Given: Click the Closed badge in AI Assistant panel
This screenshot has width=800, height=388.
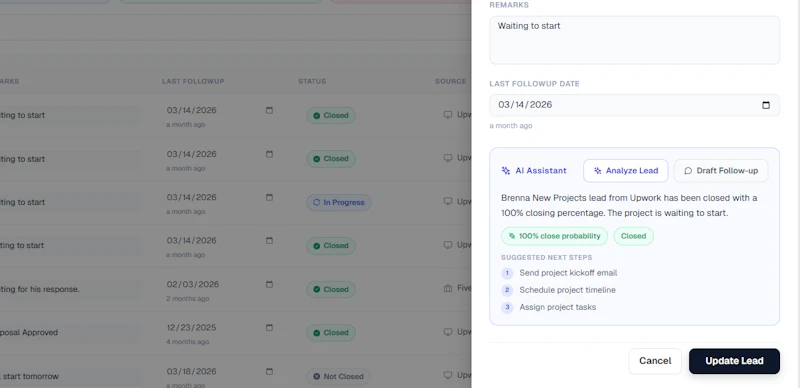Looking at the screenshot, I should [x=633, y=236].
